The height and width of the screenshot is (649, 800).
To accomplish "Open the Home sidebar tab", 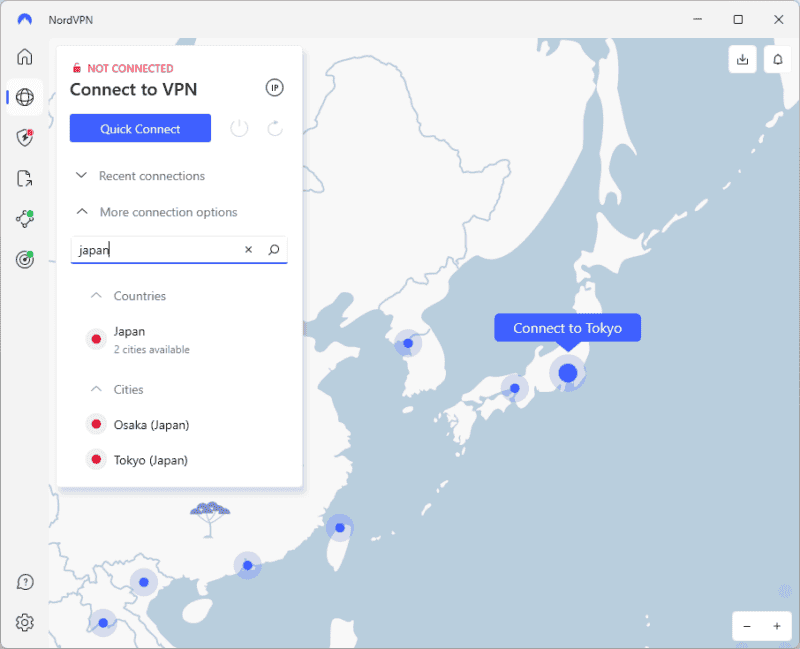I will [24, 57].
